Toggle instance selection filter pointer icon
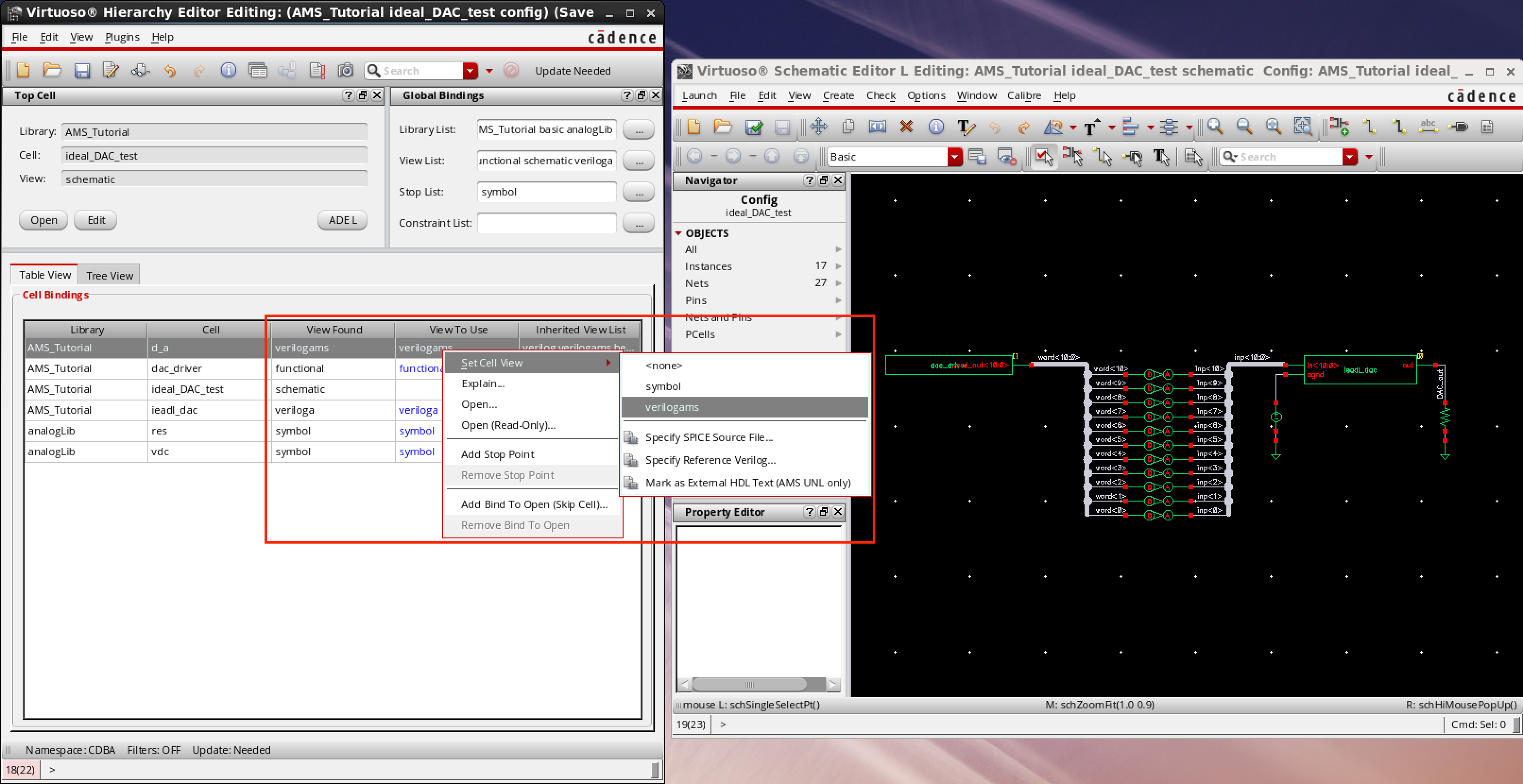 click(x=1072, y=157)
